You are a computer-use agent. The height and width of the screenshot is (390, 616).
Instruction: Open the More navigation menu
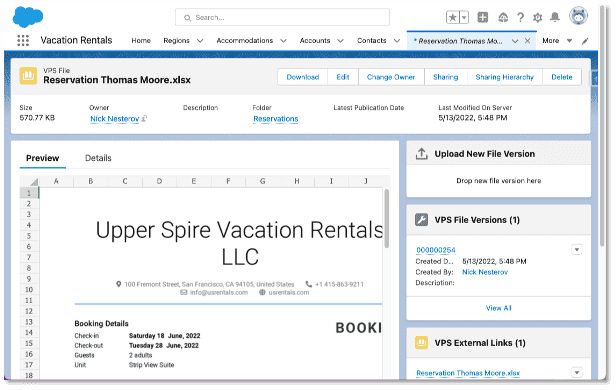[x=557, y=40]
